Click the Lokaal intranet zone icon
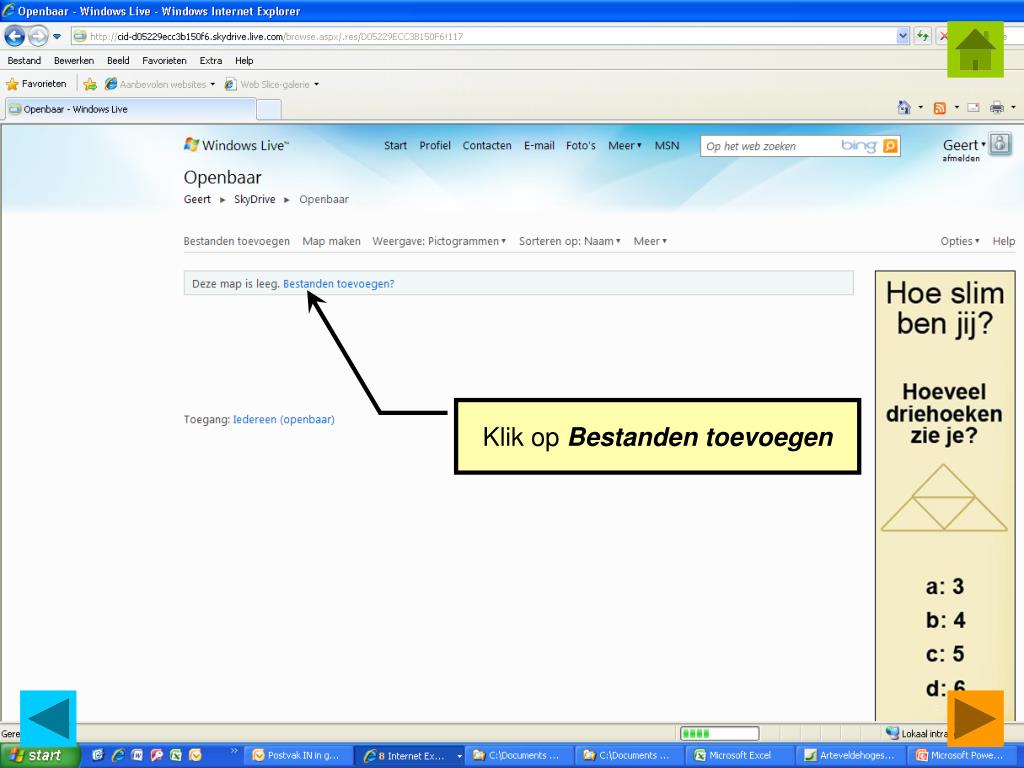Viewport: 1024px width, 768px height. coord(891,733)
